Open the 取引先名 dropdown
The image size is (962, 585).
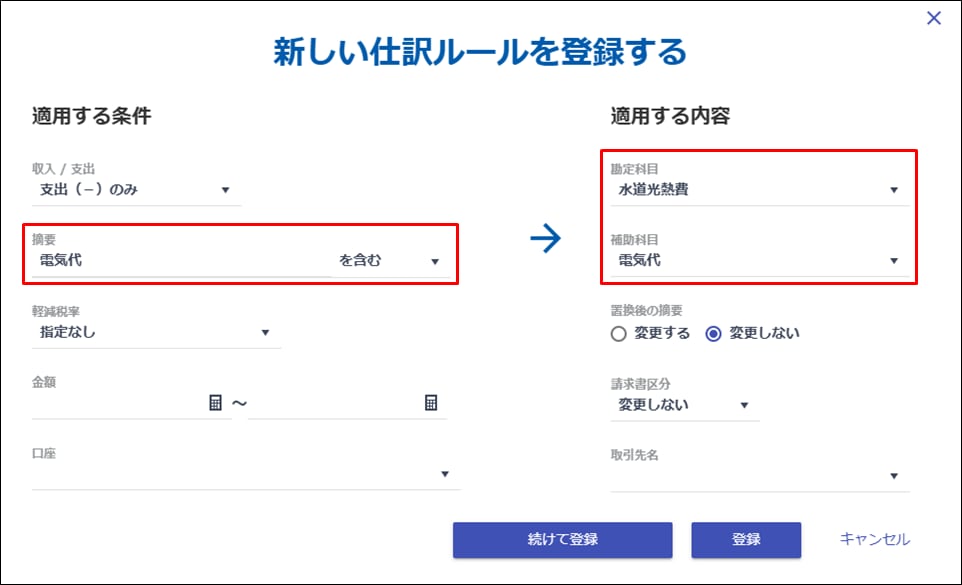759,476
